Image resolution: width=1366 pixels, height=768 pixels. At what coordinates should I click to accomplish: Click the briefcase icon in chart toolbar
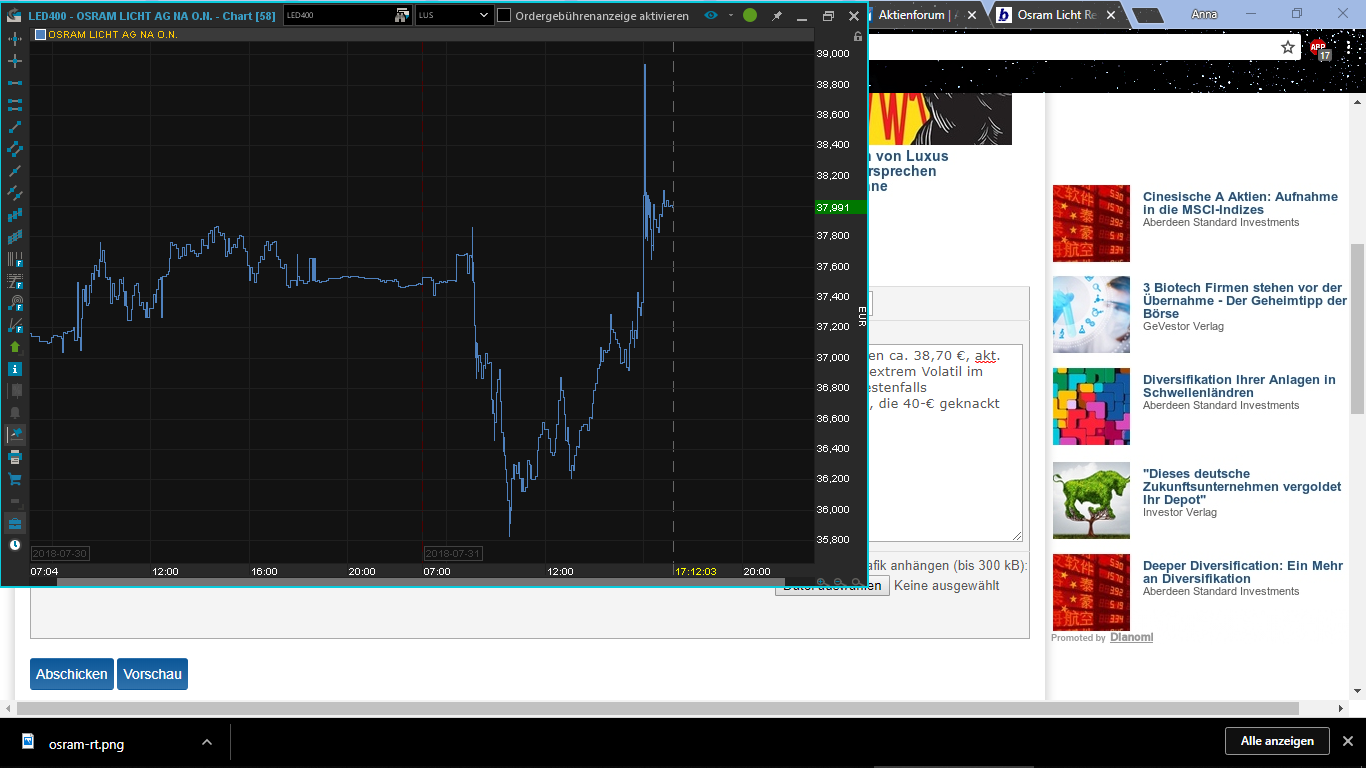[15, 523]
